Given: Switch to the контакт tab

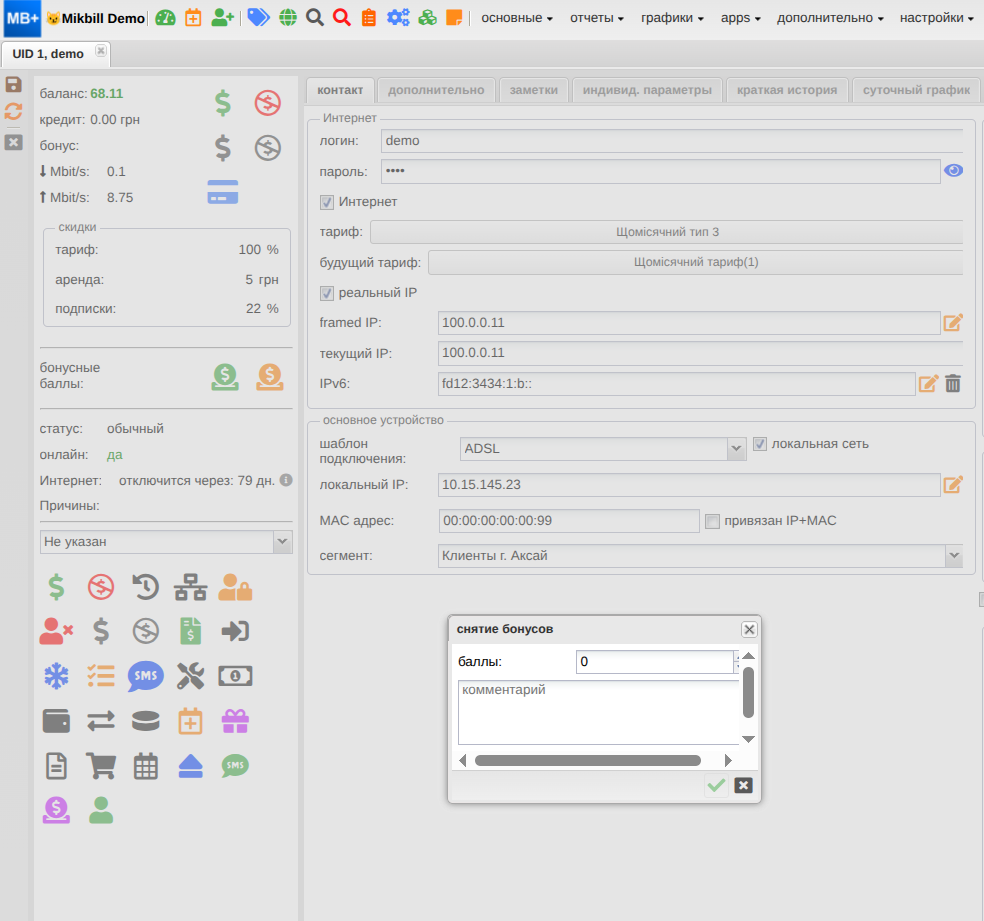Looking at the screenshot, I should [340, 90].
